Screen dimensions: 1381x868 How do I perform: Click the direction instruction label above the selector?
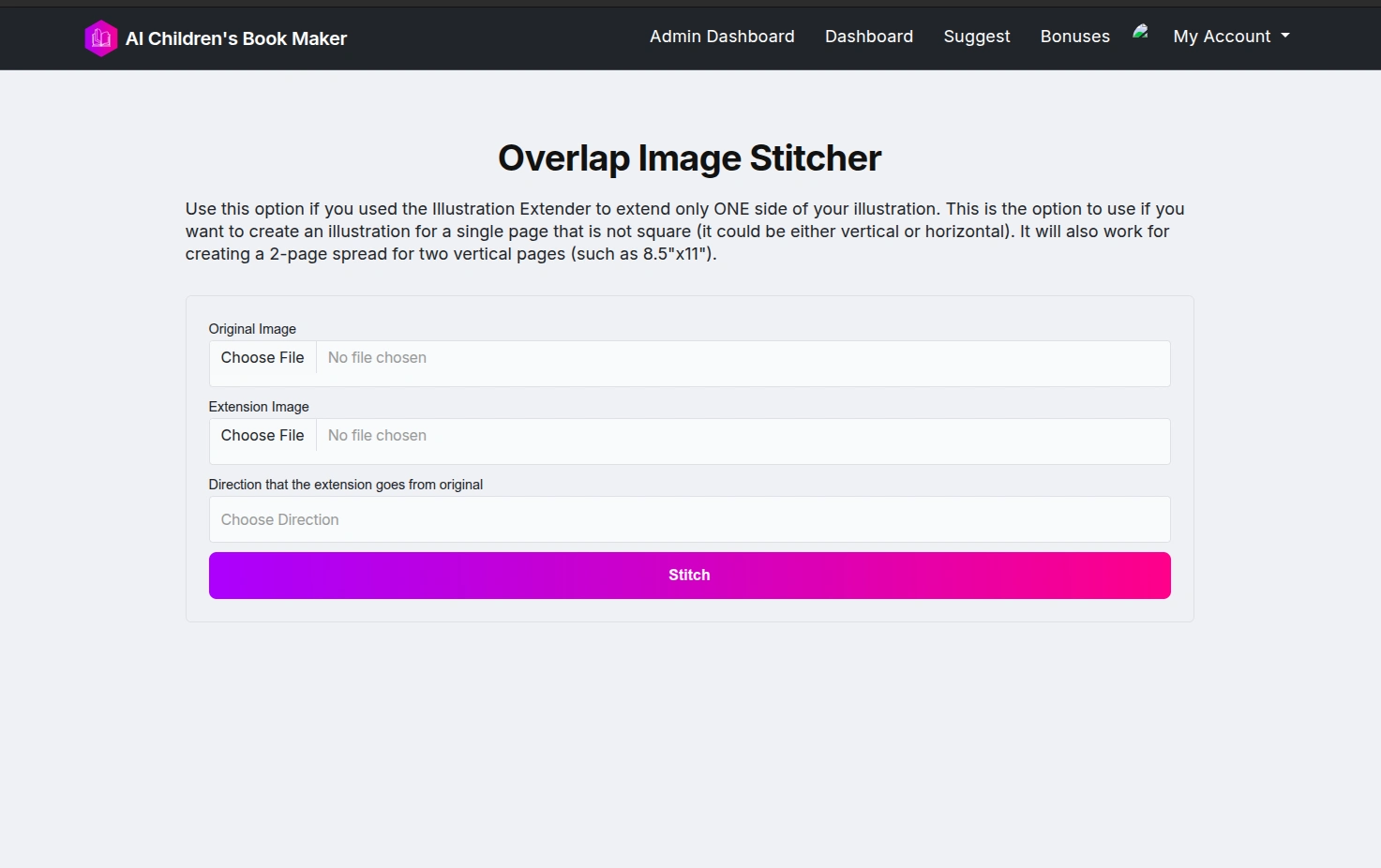(x=346, y=484)
